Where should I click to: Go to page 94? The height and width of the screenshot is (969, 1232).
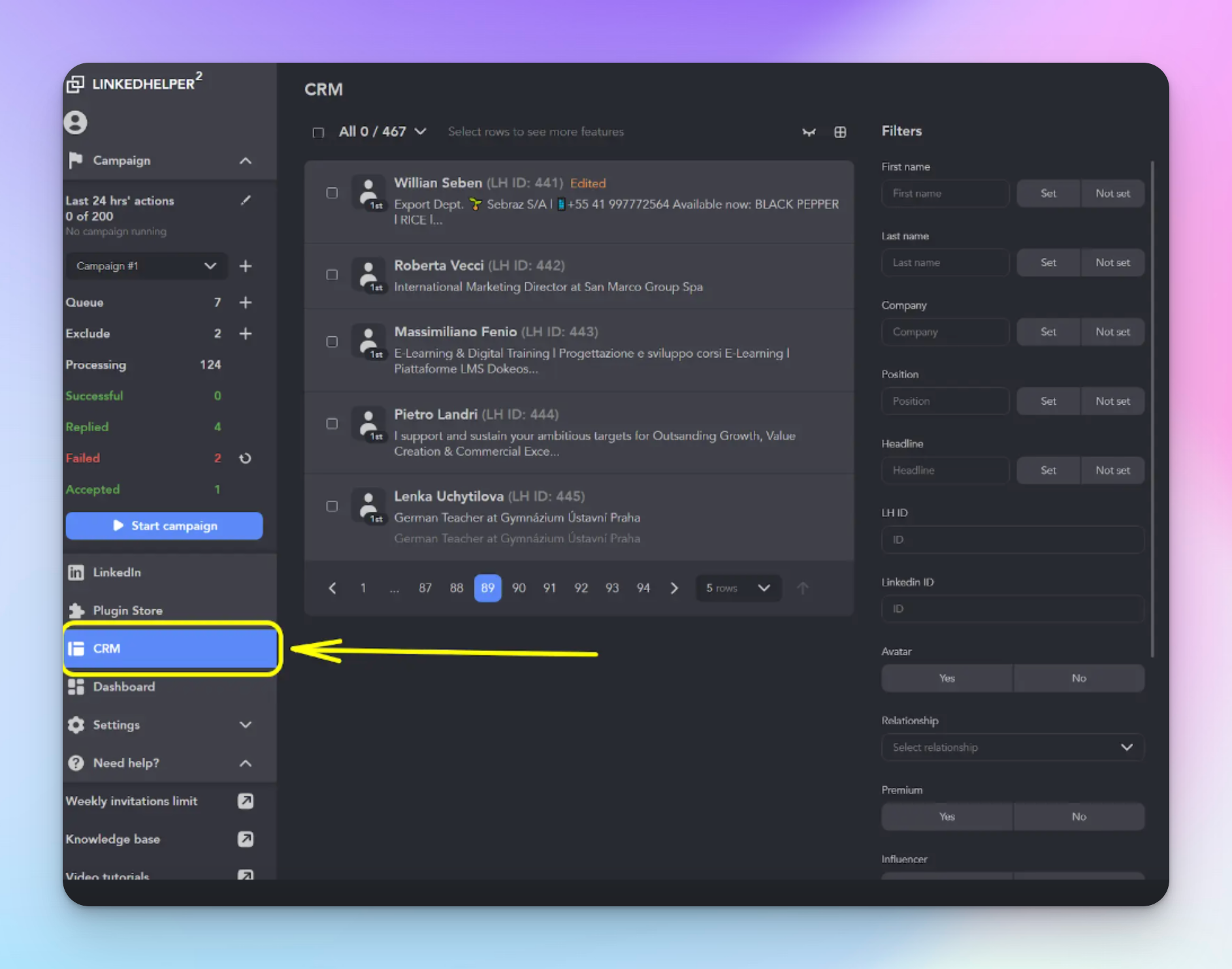643,588
